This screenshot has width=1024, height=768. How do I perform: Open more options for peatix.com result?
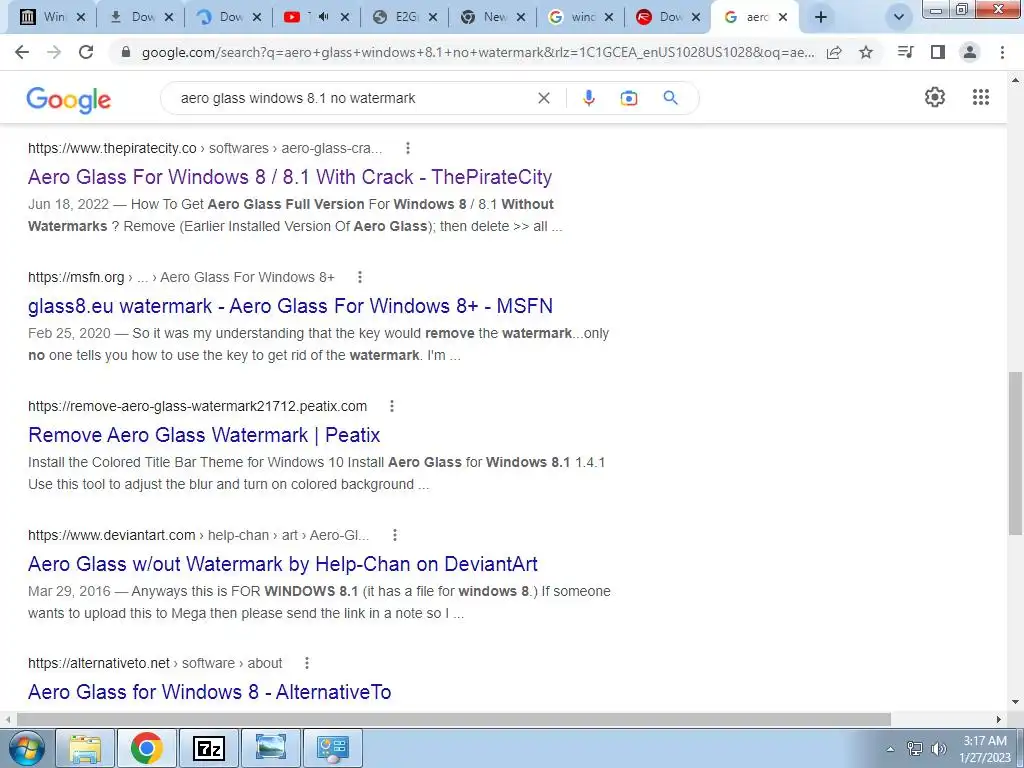point(392,406)
